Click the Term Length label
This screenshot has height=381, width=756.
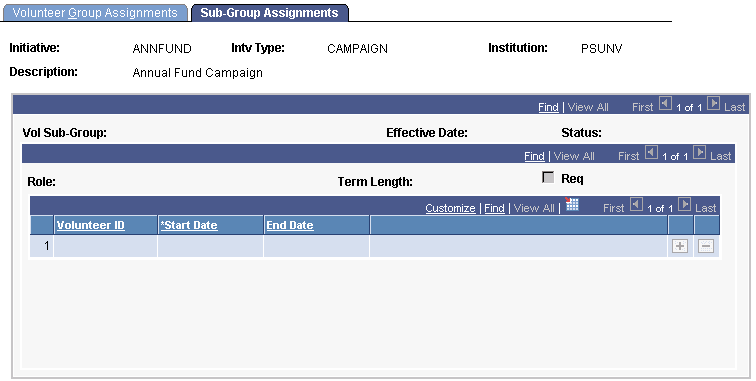(375, 182)
